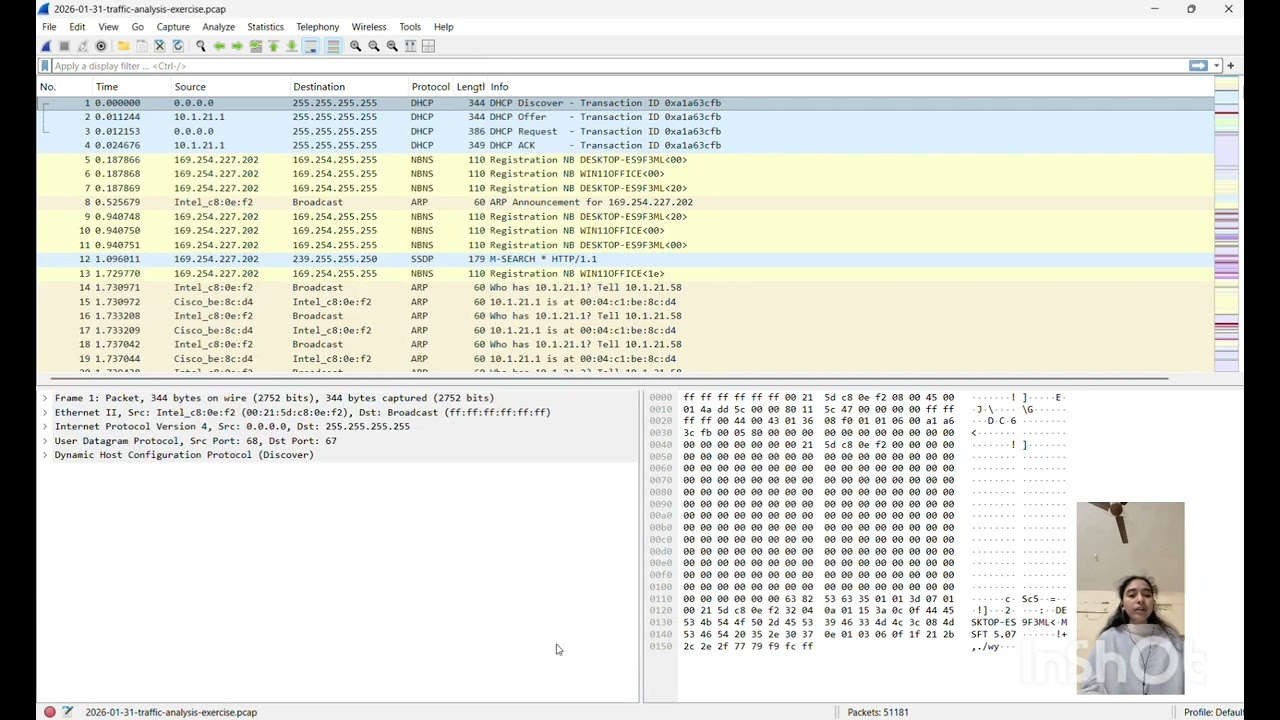Open the Statistics menu
Image resolution: width=1280 pixels, height=720 pixels.
tap(265, 27)
